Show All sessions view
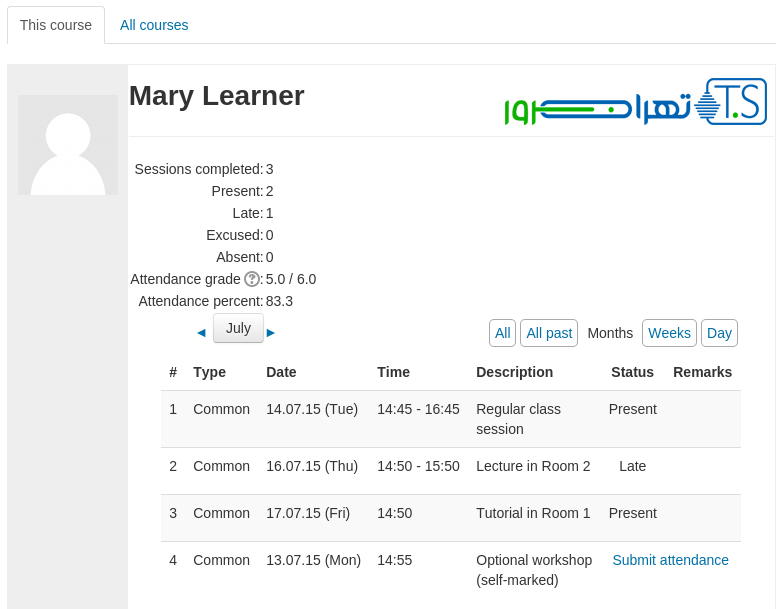The height and width of the screenshot is (609, 783). pos(502,333)
